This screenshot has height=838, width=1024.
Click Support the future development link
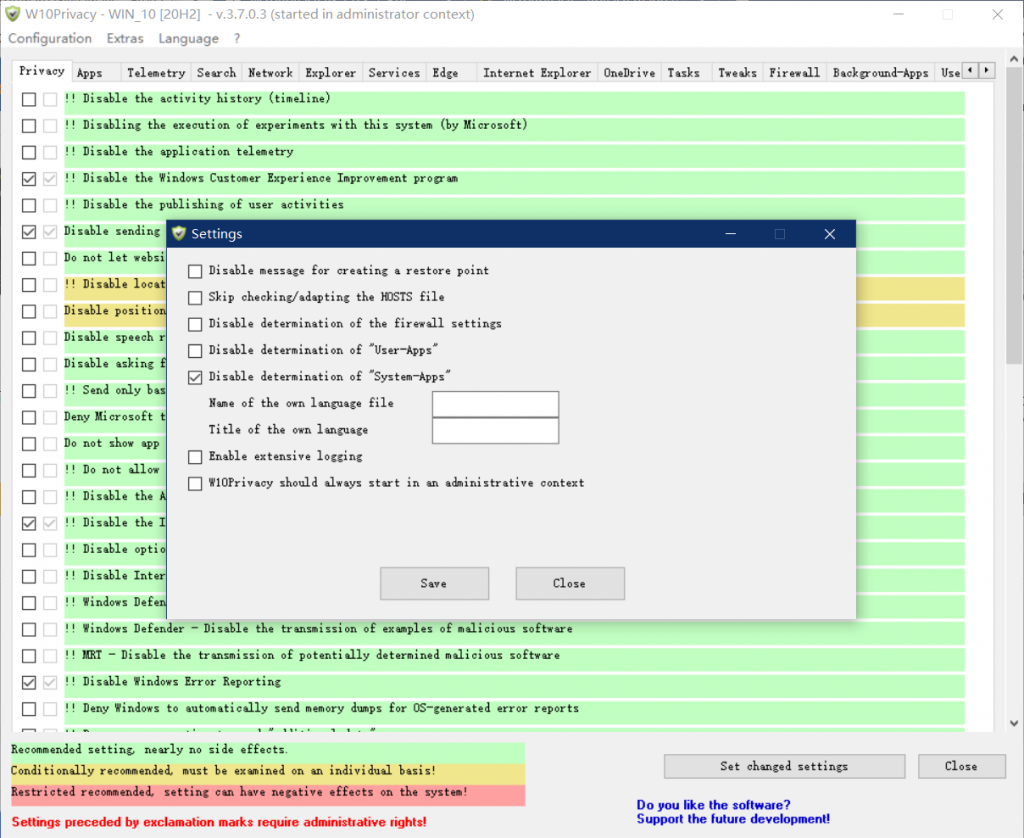pos(733,819)
